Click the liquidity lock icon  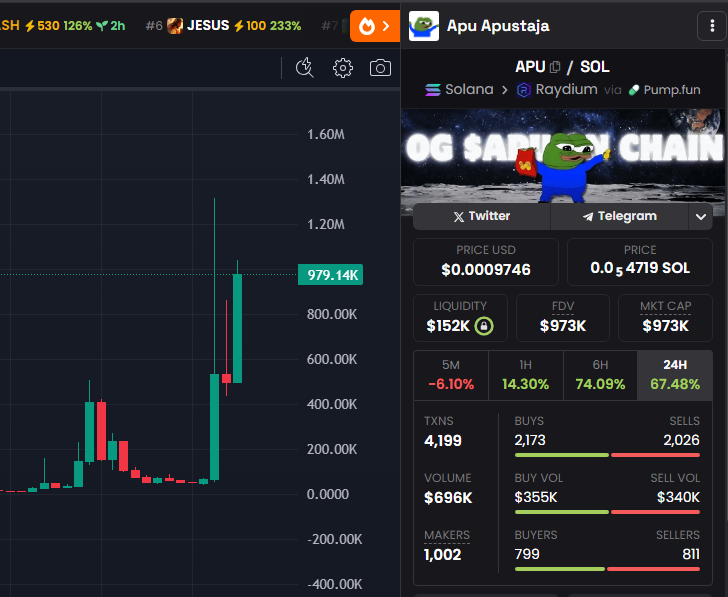point(484,326)
